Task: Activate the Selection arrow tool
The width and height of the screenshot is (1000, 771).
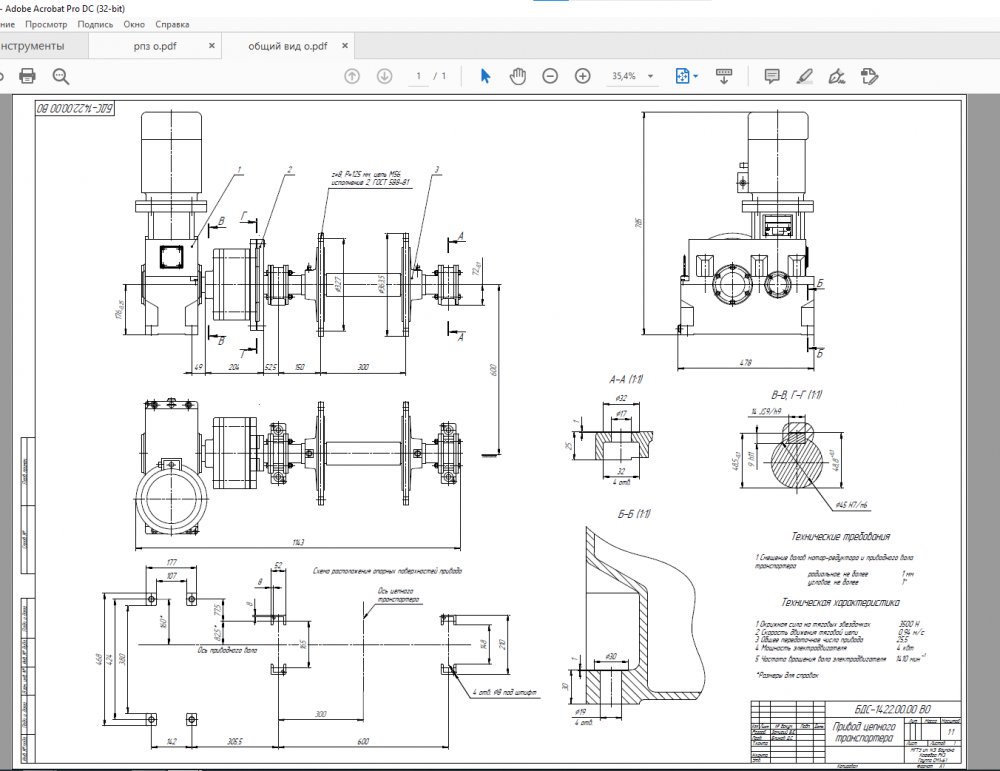Action: (x=486, y=76)
